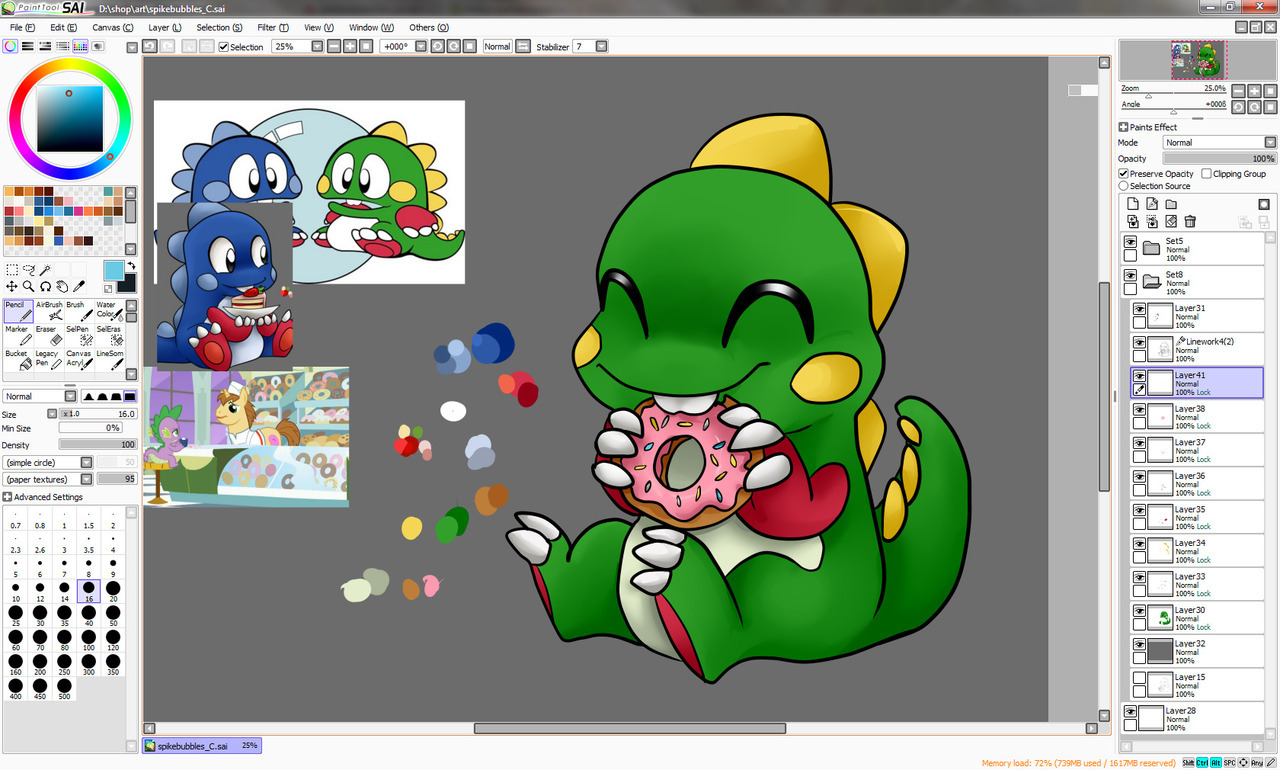Image resolution: width=1280 pixels, height=770 pixels.
Task: Adjust the brush Density slider
Action: 98,445
